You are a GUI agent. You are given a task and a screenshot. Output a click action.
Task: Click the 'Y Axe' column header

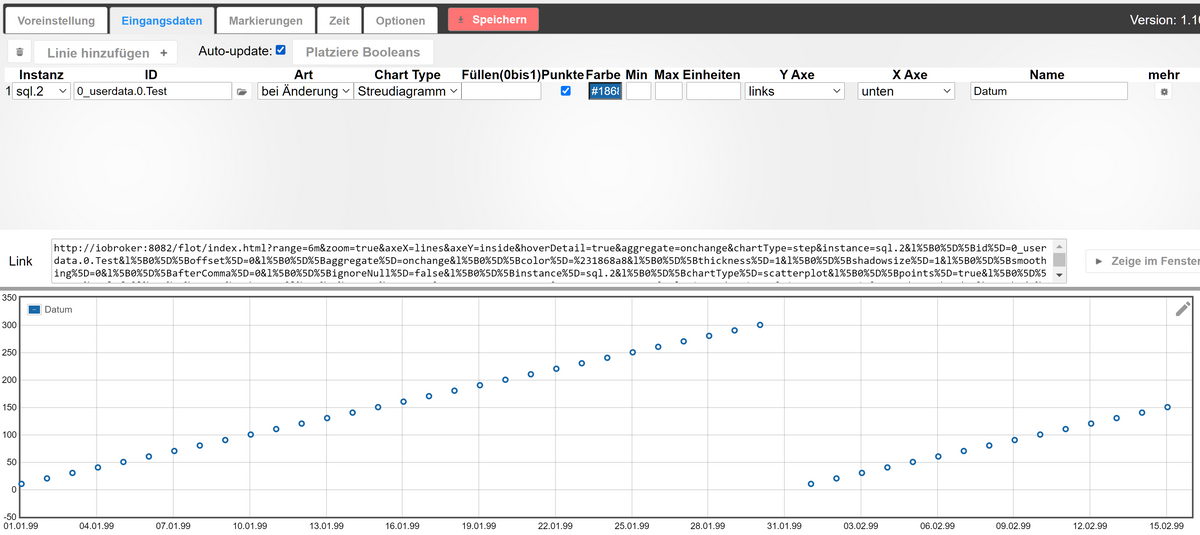pyautogui.click(x=797, y=75)
